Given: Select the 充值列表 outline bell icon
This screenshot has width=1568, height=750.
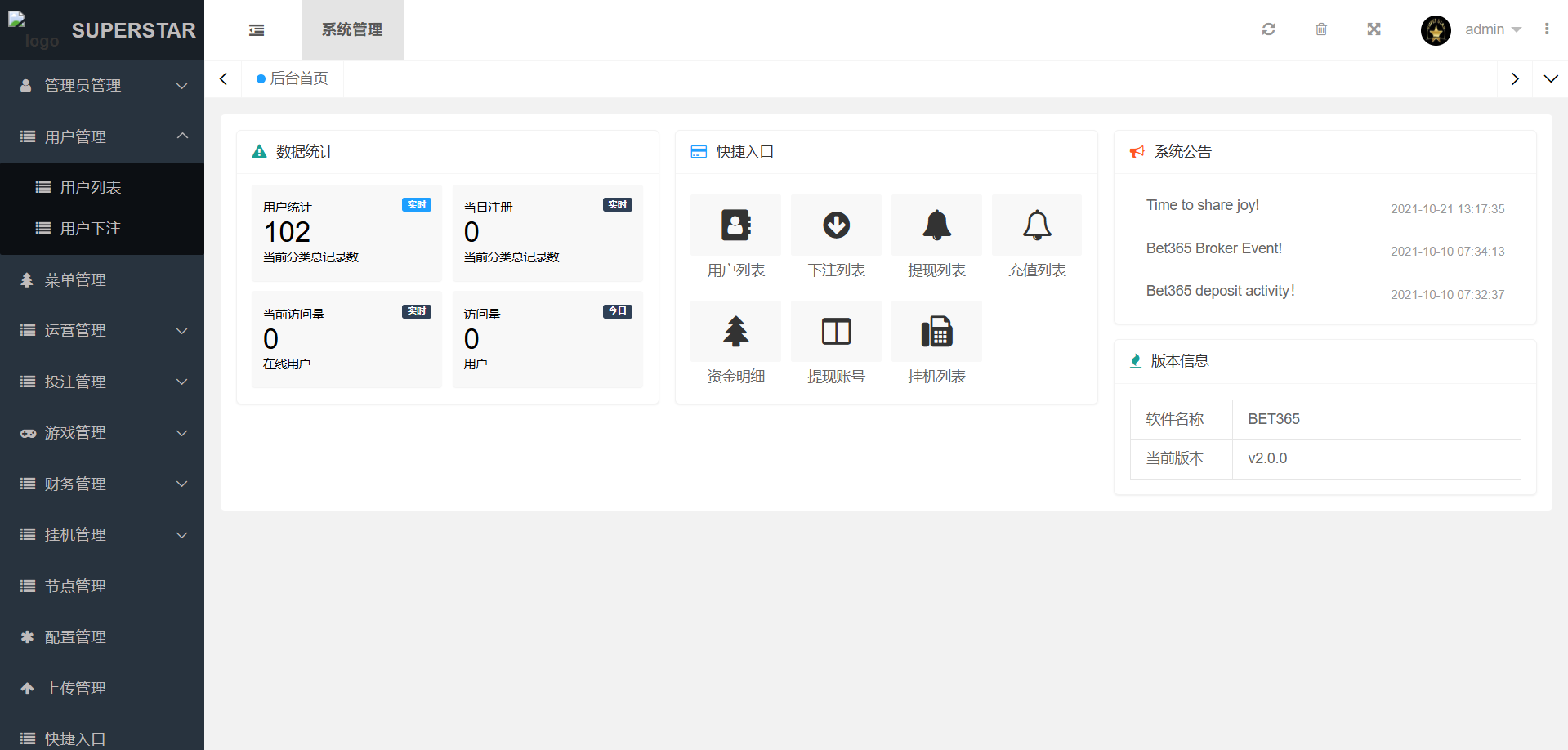Looking at the screenshot, I should click(1037, 225).
